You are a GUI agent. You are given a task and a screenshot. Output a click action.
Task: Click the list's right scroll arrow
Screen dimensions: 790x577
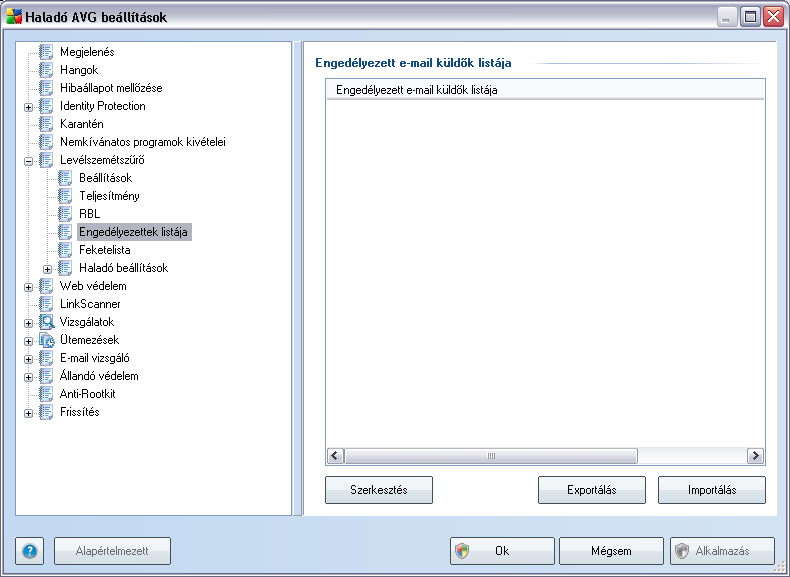[755, 456]
